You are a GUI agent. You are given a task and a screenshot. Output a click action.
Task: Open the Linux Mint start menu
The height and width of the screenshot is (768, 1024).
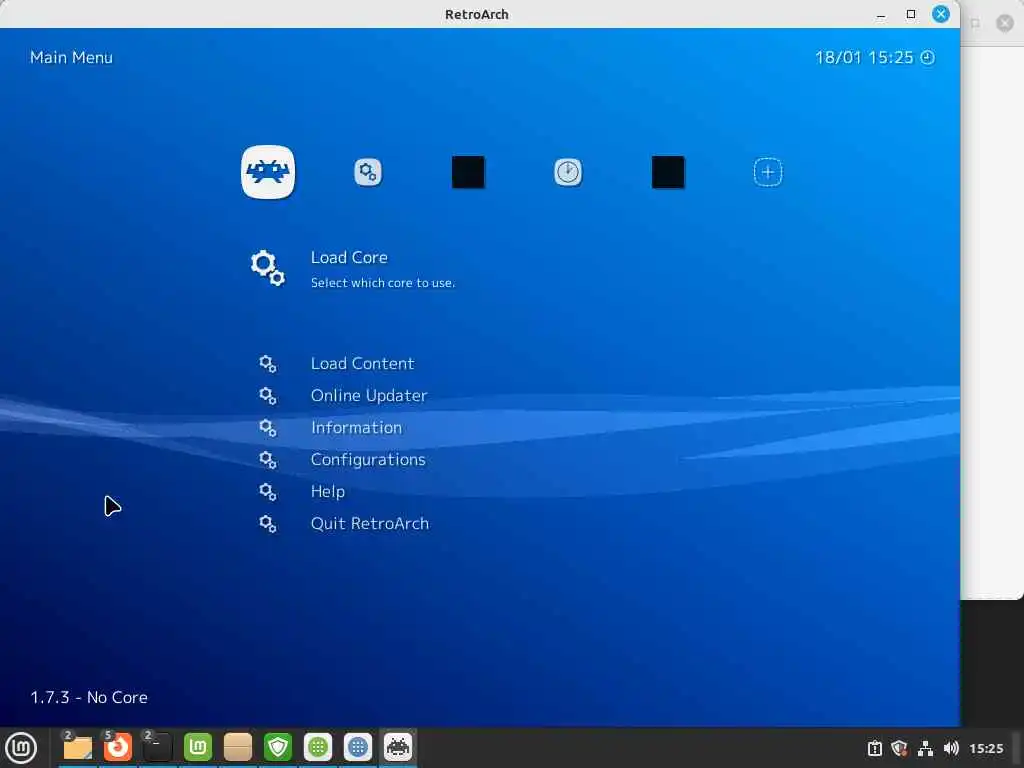coord(21,748)
